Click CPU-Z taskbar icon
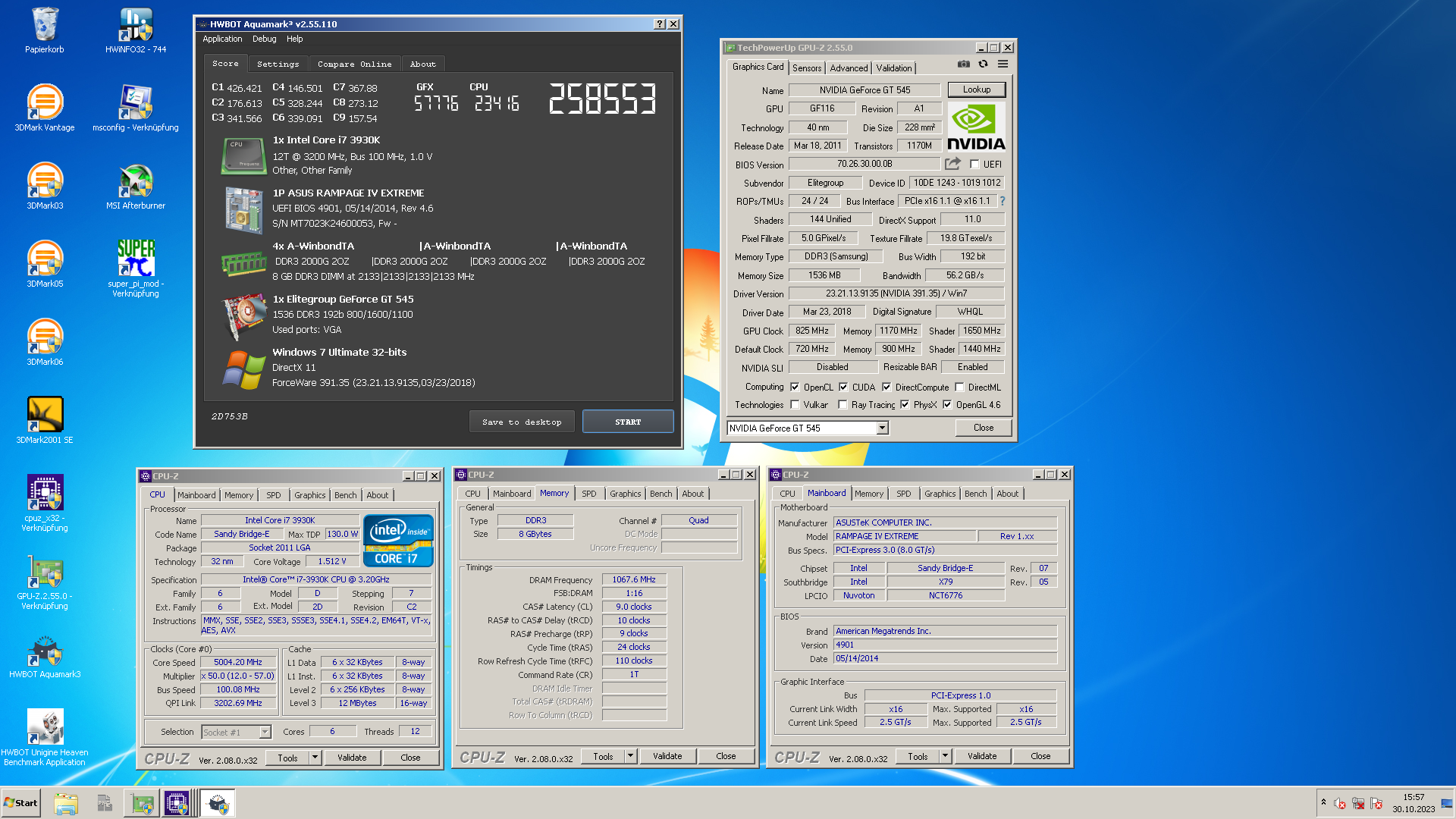 (x=177, y=803)
